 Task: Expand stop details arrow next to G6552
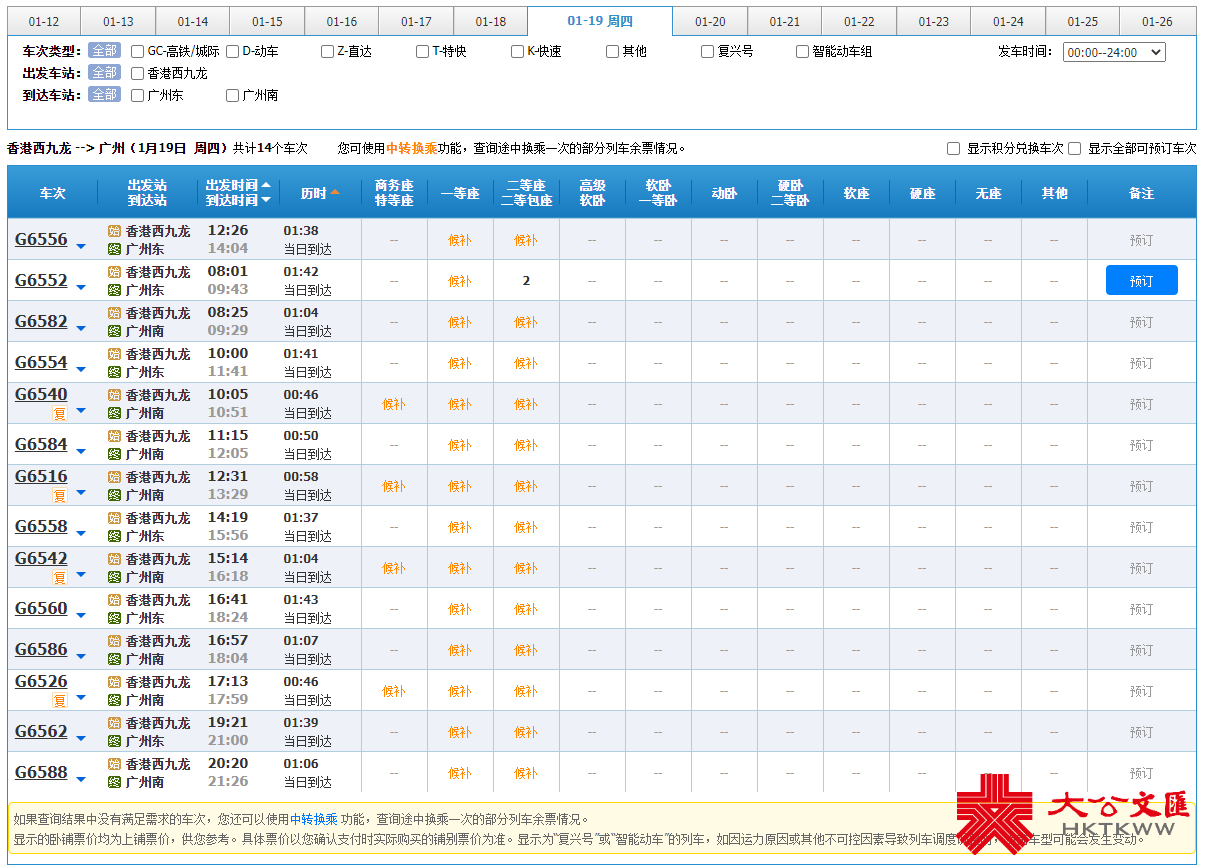[x=81, y=288]
